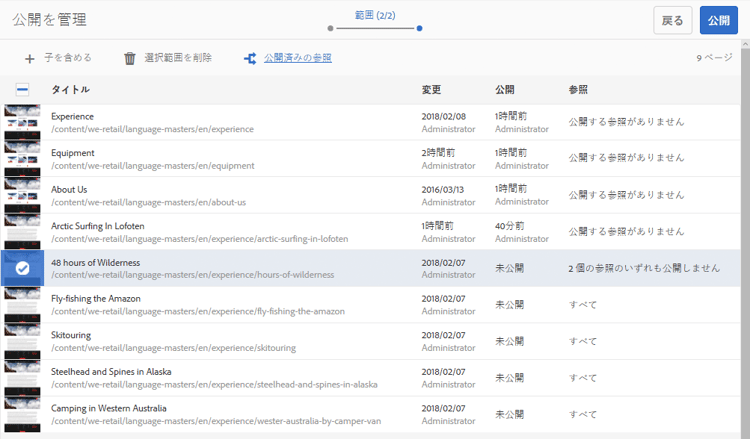
Task: Click the published references branch icon
Action: click(x=250, y=58)
